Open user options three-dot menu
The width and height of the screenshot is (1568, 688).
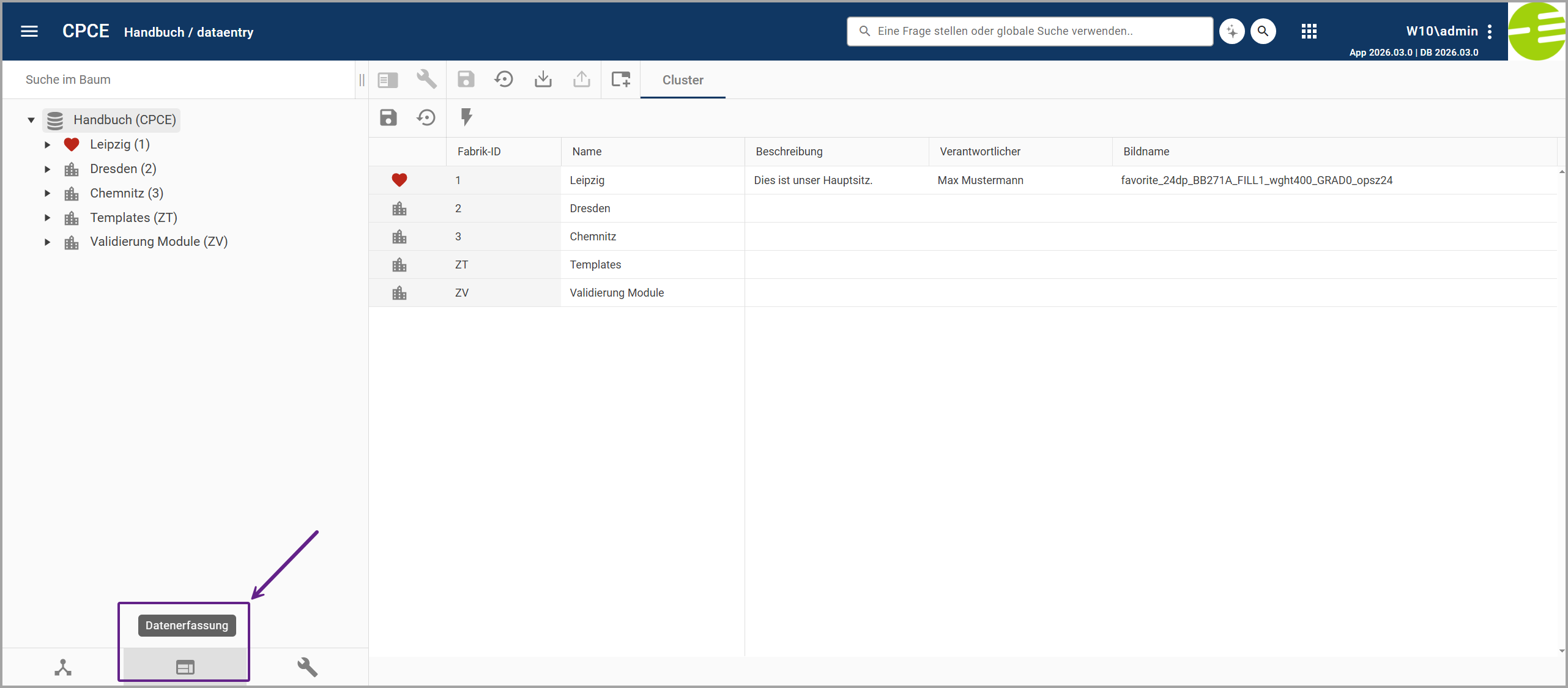click(x=1490, y=31)
